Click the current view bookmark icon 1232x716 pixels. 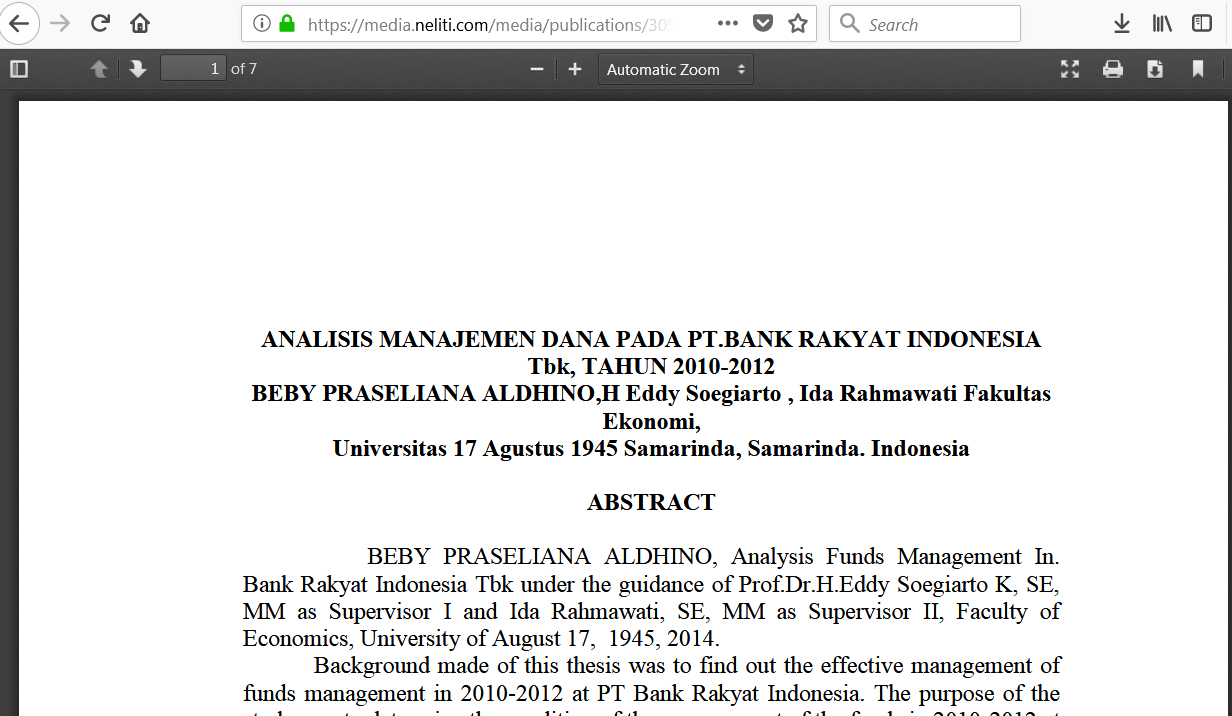(1198, 69)
